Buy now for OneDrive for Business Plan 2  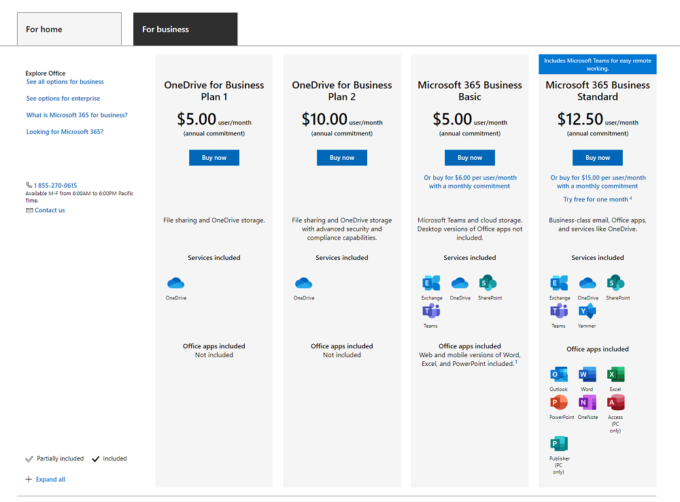pos(342,158)
